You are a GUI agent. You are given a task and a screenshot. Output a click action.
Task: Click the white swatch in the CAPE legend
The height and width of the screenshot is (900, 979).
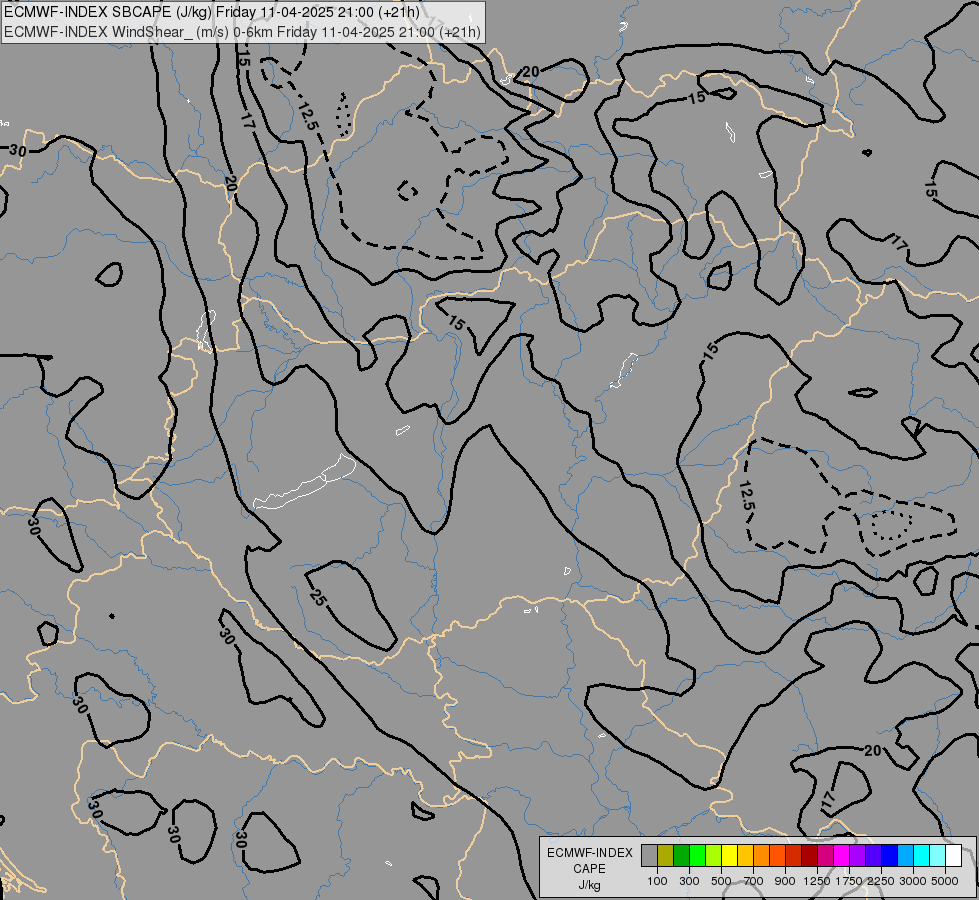(953, 855)
